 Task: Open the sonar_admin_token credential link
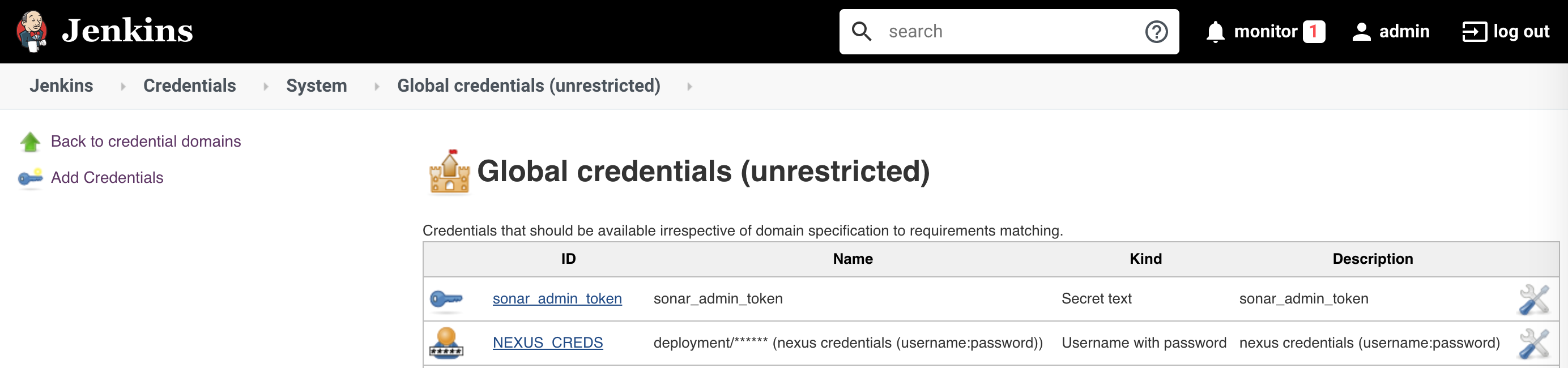pyautogui.click(x=557, y=299)
